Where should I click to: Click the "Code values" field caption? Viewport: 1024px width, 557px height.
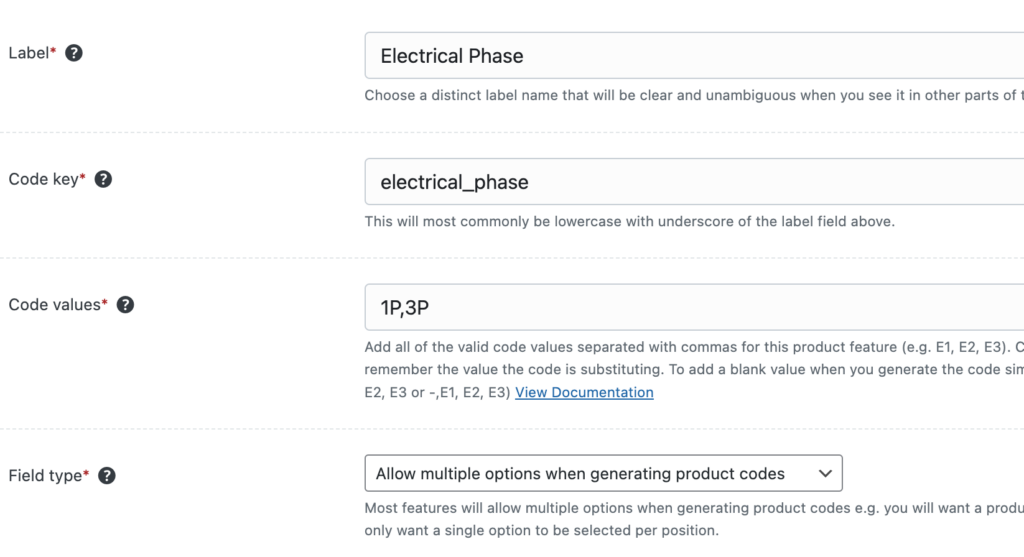click(x=54, y=305)
